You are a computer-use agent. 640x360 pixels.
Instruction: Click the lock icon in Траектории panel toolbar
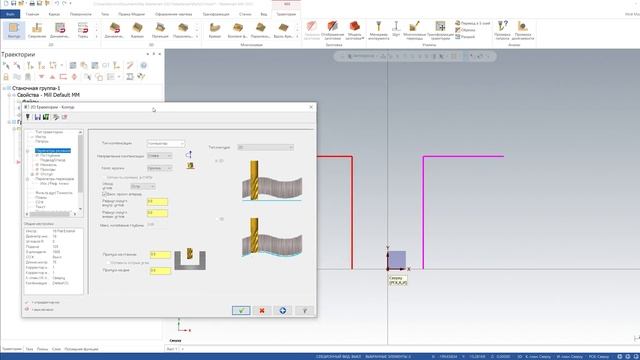point(6,77)
